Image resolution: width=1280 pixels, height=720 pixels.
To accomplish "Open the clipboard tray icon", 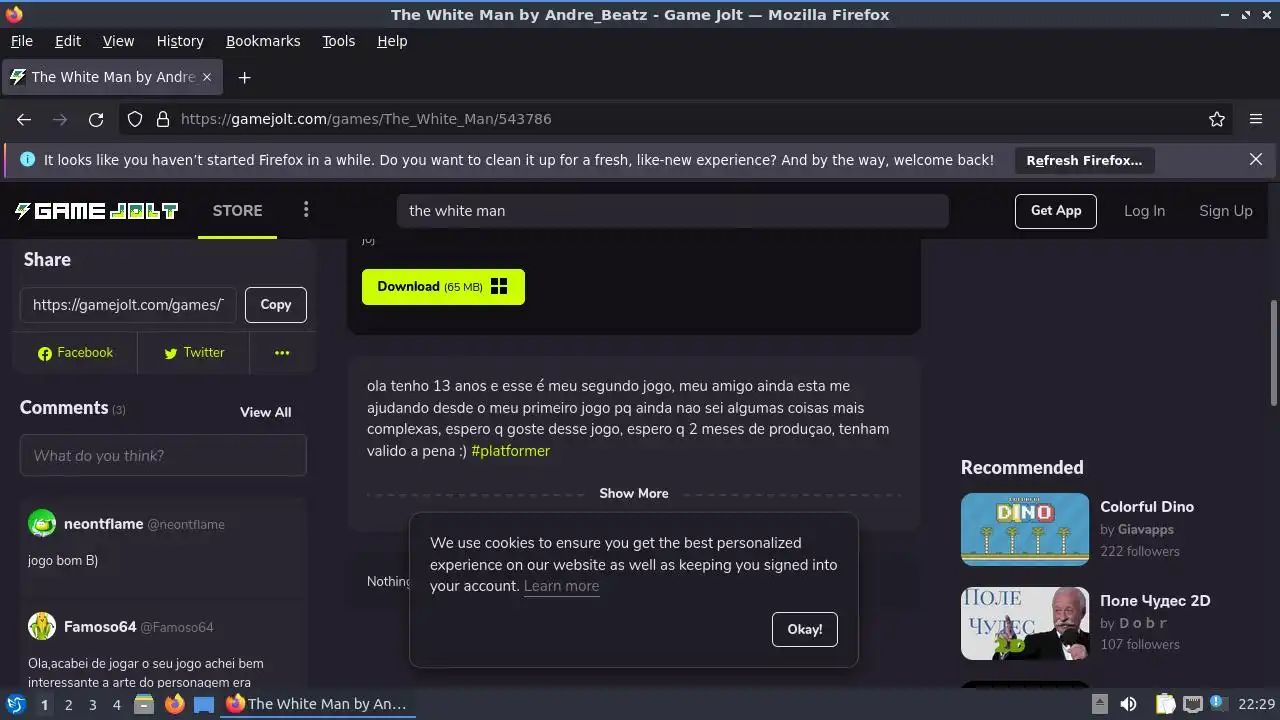I will (x=1165, y=704).
